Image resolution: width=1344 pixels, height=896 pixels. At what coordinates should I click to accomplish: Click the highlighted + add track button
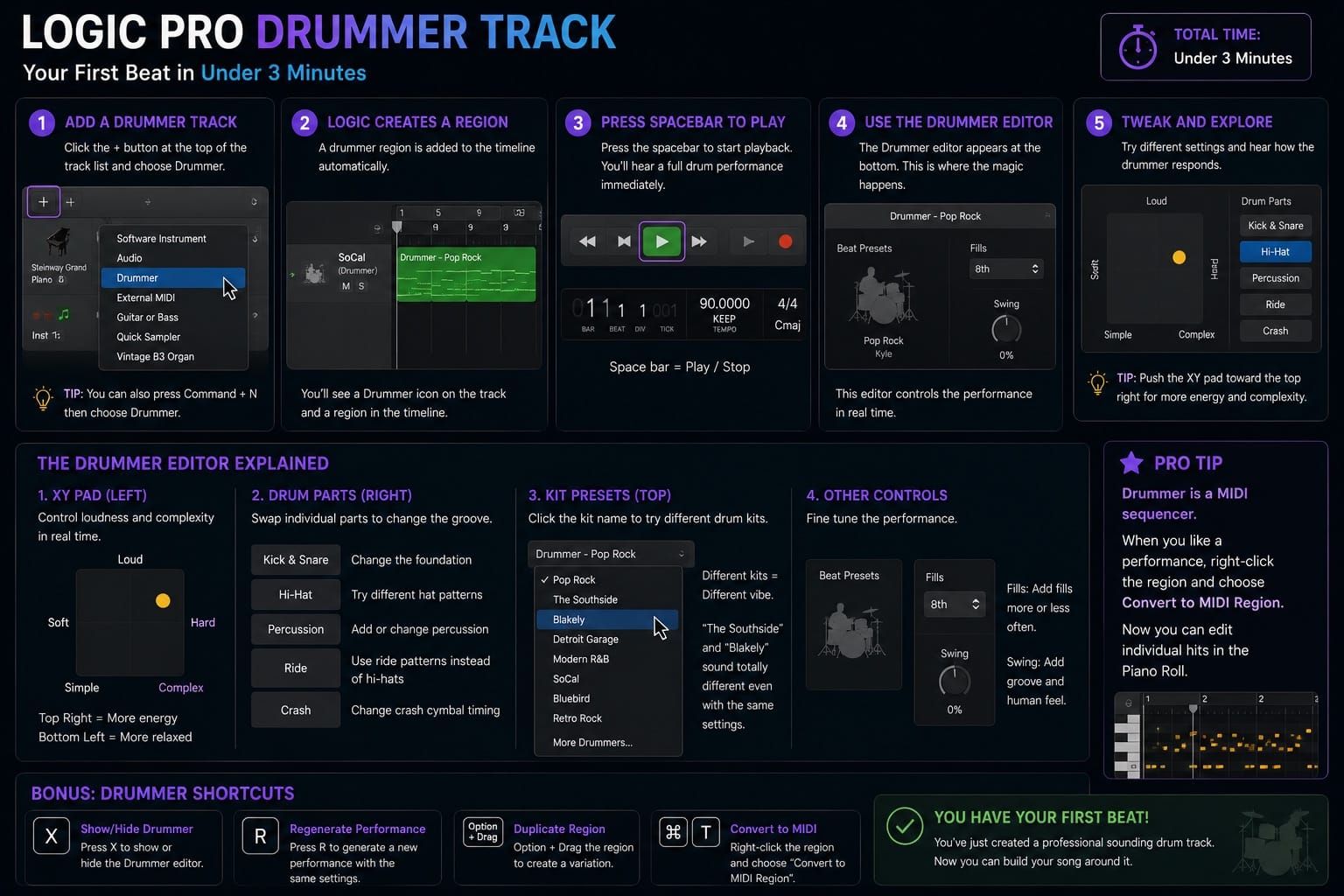click(x=43, y=202)
